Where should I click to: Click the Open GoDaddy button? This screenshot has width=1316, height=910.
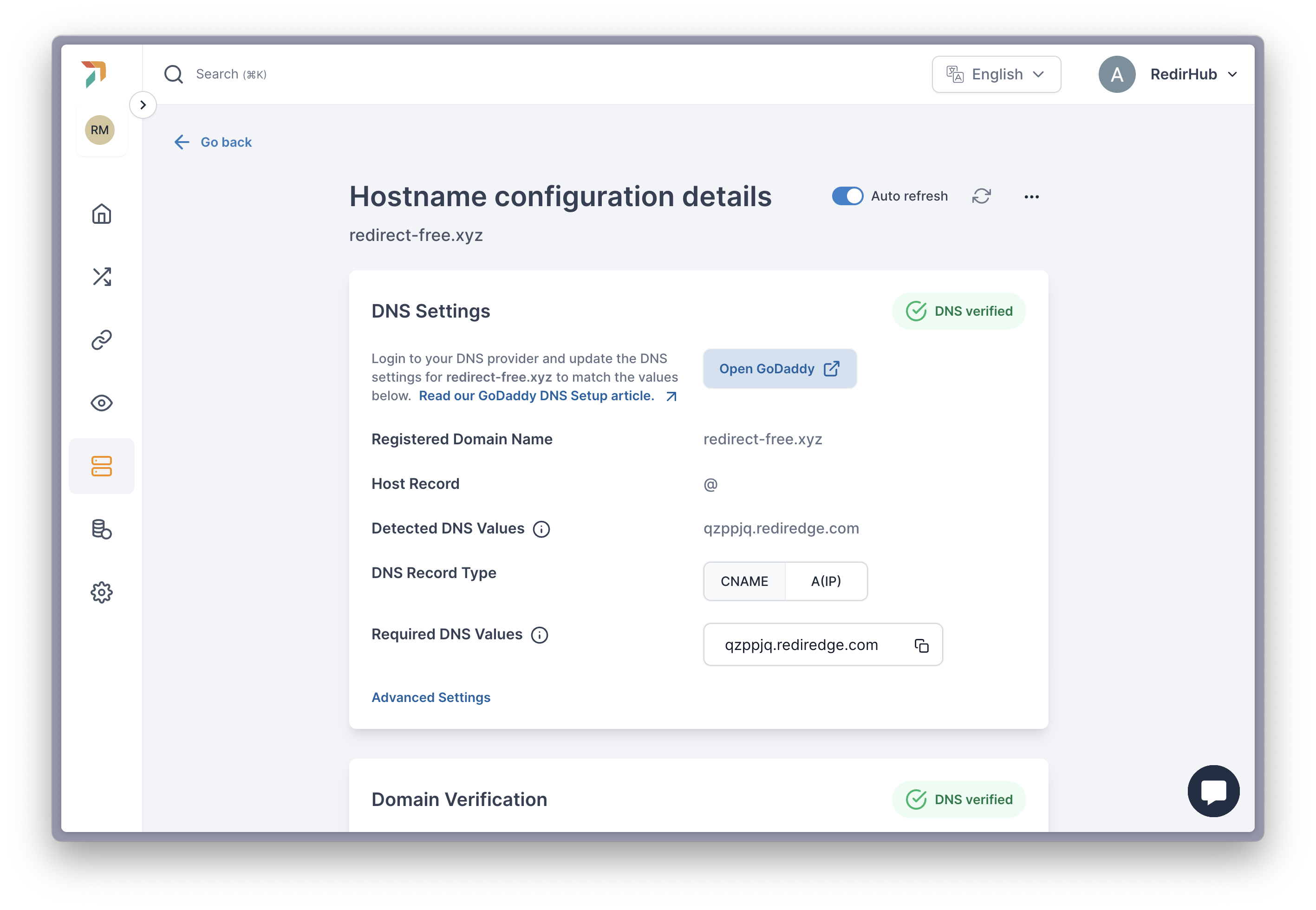[779, 369]
